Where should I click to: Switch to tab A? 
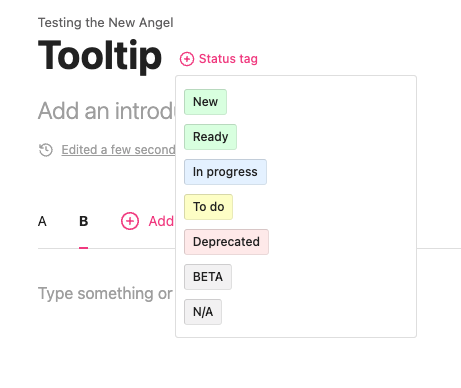point(42,221)
